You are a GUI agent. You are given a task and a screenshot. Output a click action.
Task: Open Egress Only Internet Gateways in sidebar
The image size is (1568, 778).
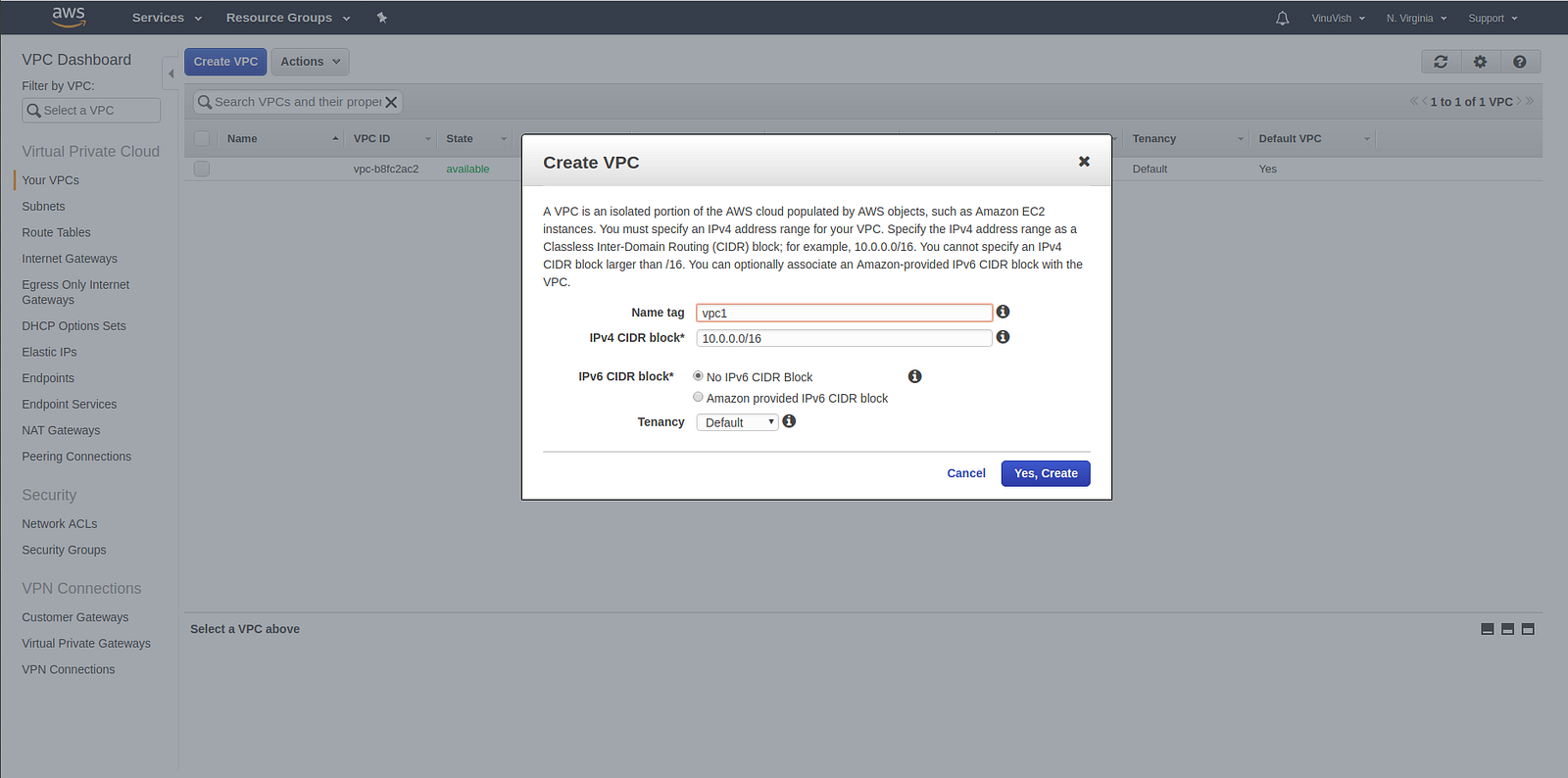(75, 292)
